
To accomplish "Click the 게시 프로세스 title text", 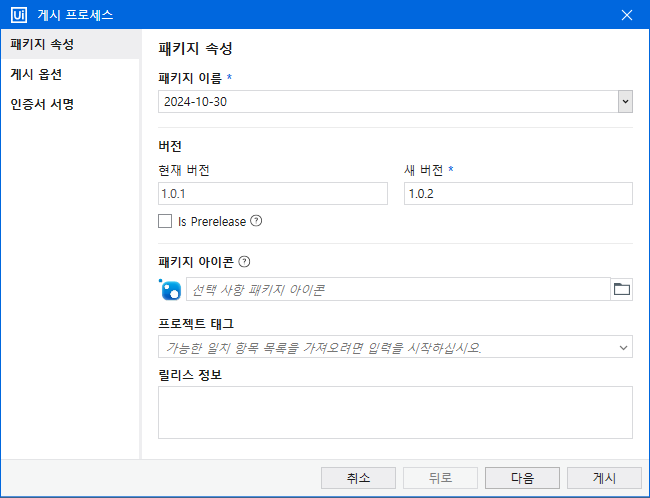I will tap(75, 15).
